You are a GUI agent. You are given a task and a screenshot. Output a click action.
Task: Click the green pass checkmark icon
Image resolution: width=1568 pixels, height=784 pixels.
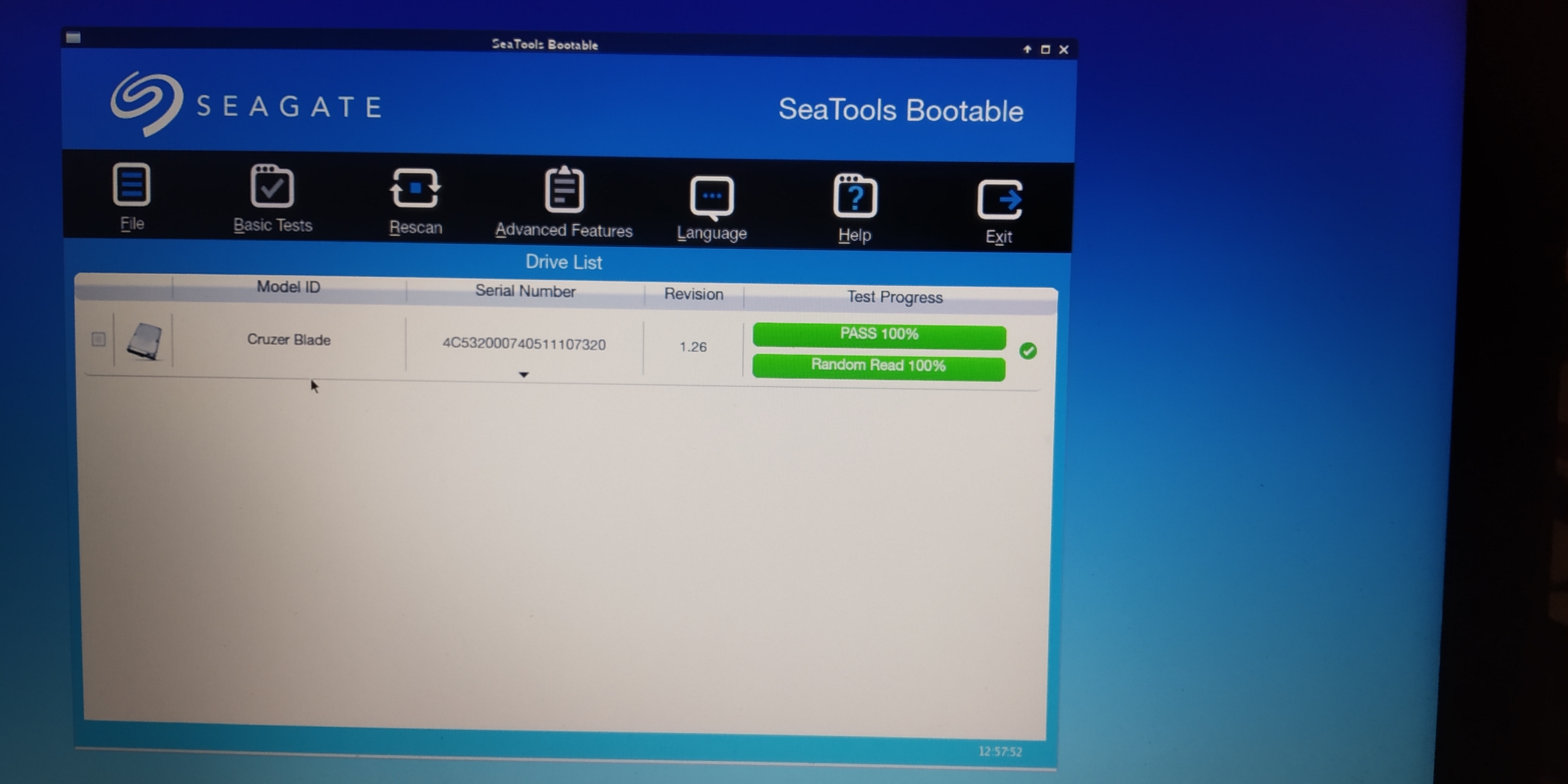(1028, 350)
